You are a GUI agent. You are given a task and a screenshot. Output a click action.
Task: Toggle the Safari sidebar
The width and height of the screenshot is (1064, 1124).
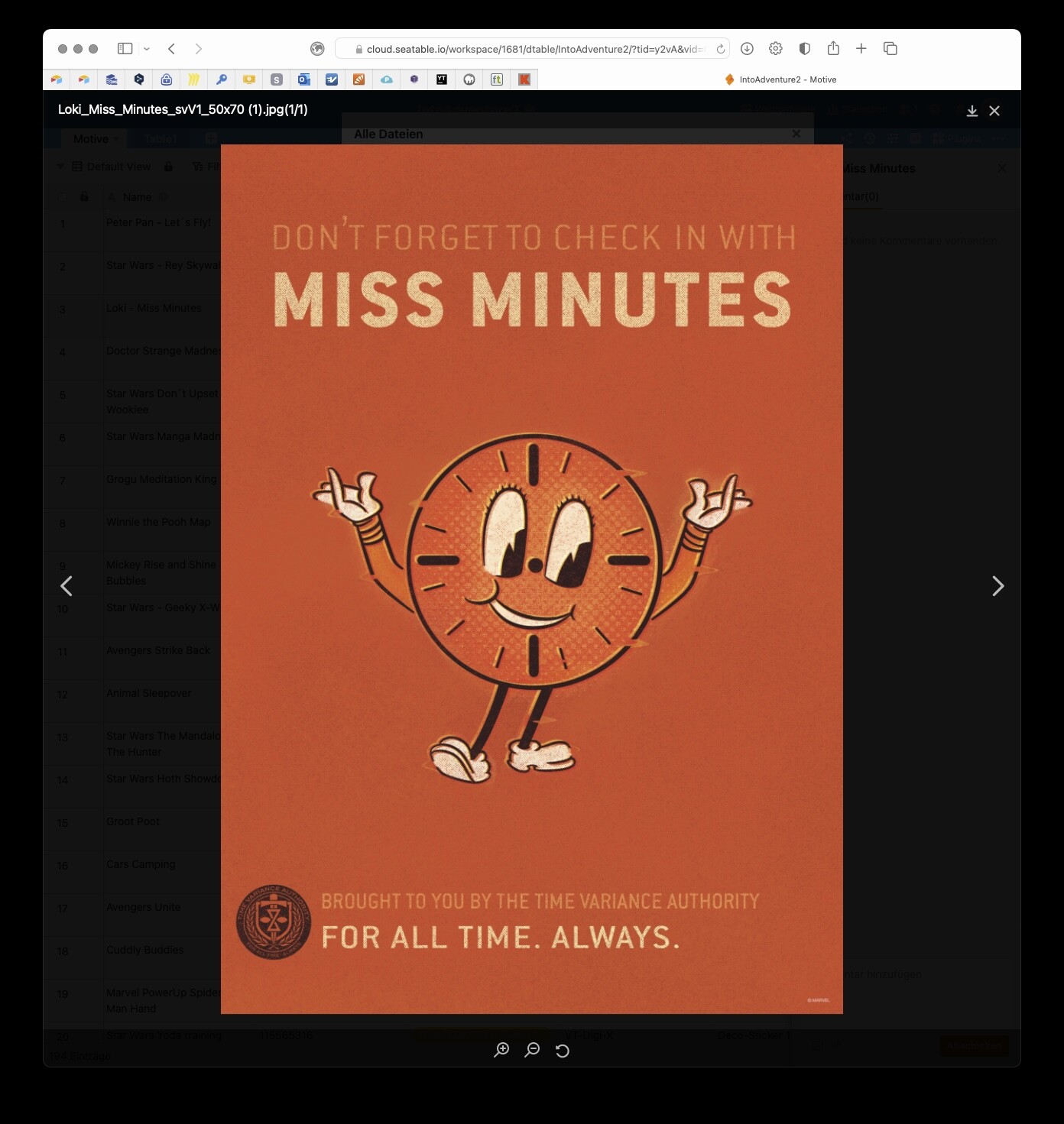[x=125, y=48]
